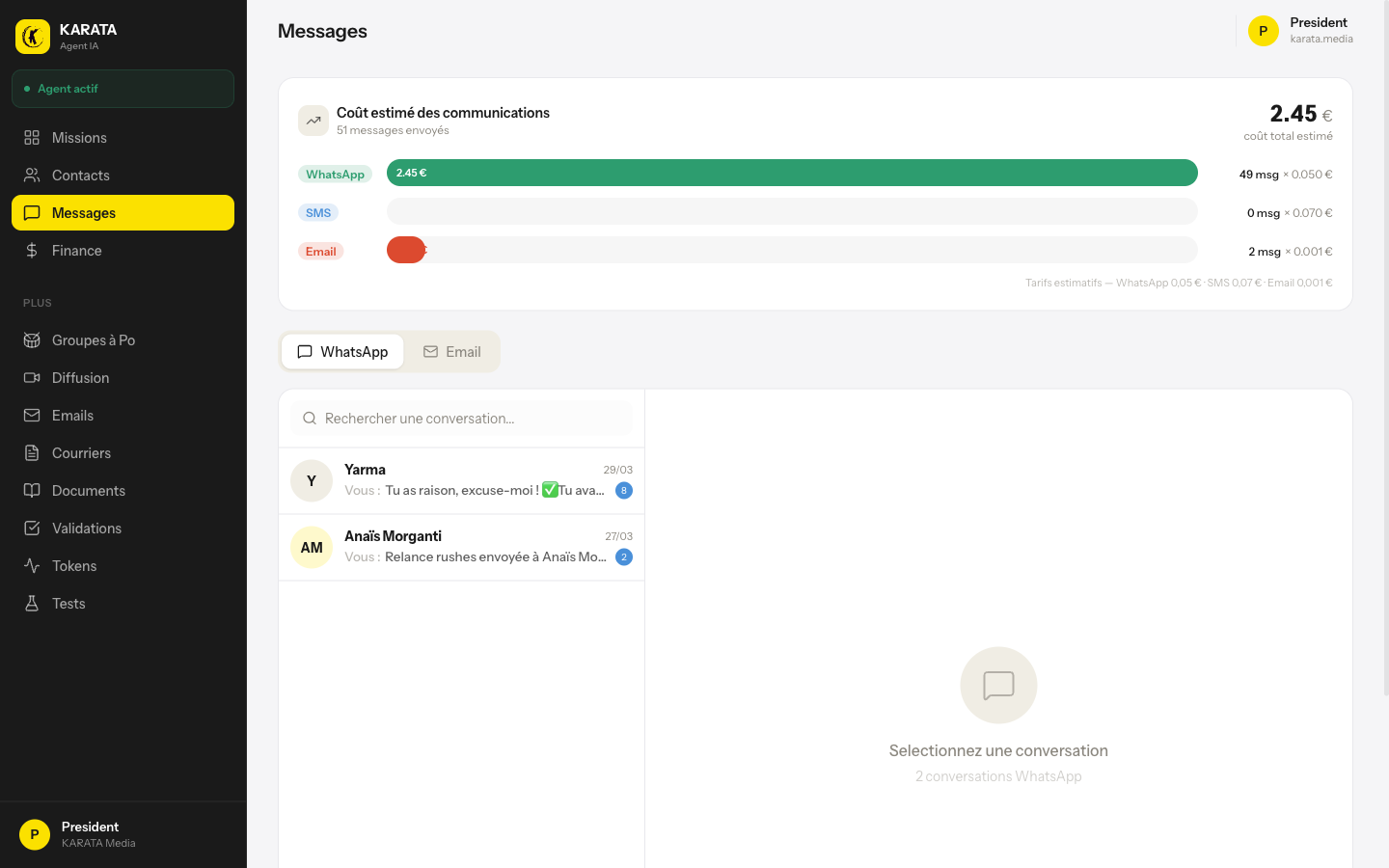
Task: Click the 'Tarifs estimatifs' footnote
Action: point(1179,283)
